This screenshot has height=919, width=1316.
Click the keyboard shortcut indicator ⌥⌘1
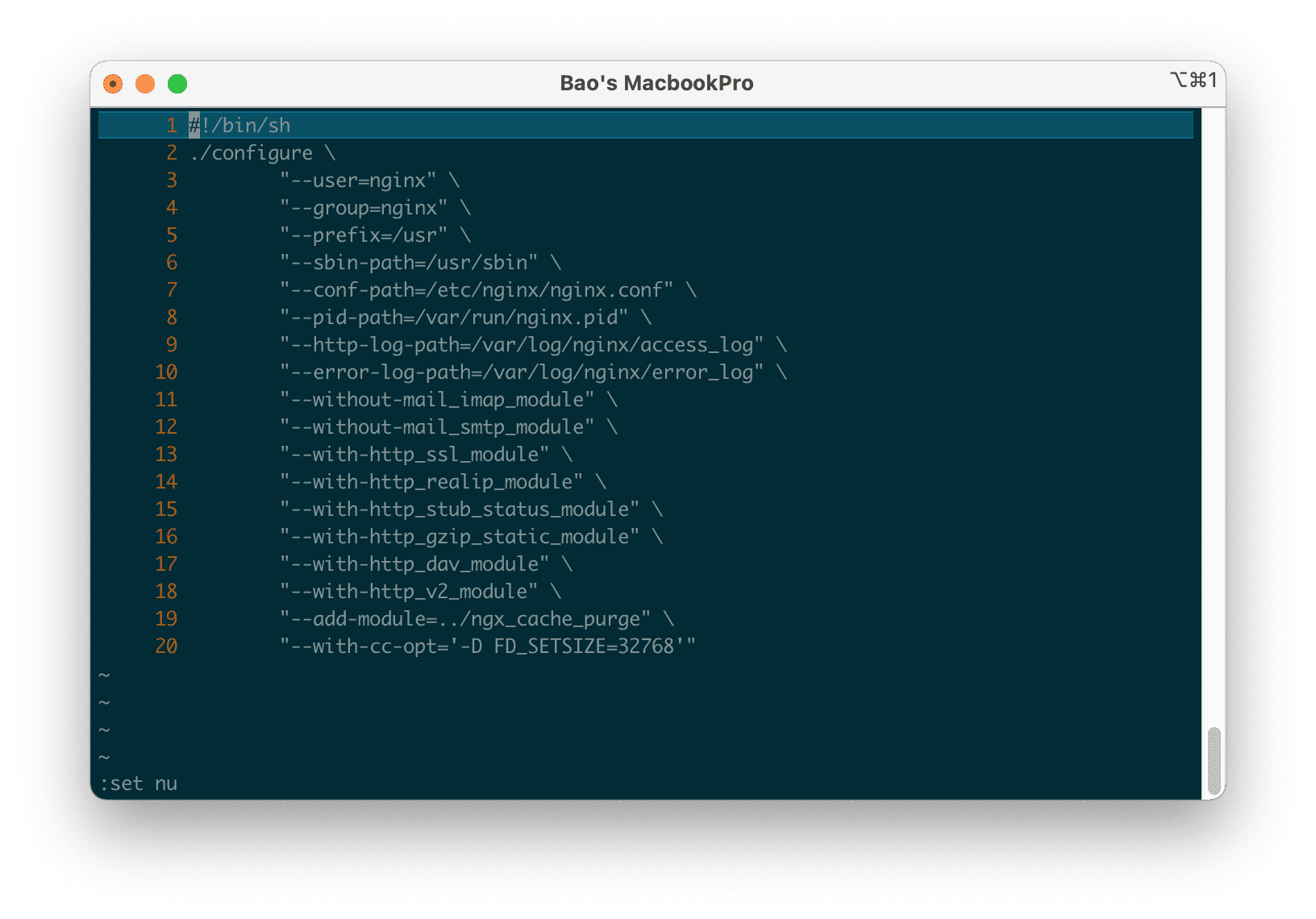tap(1193, 80)
